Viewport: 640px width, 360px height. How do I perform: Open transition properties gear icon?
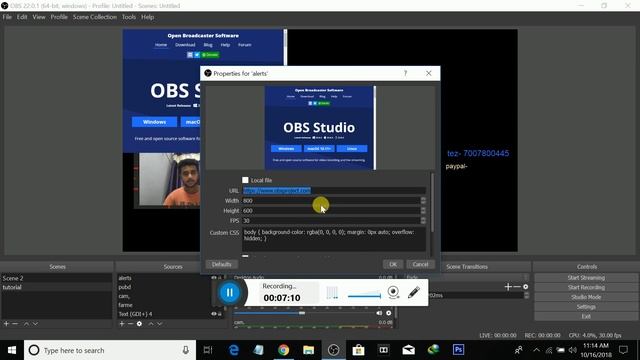pos(526,287)
